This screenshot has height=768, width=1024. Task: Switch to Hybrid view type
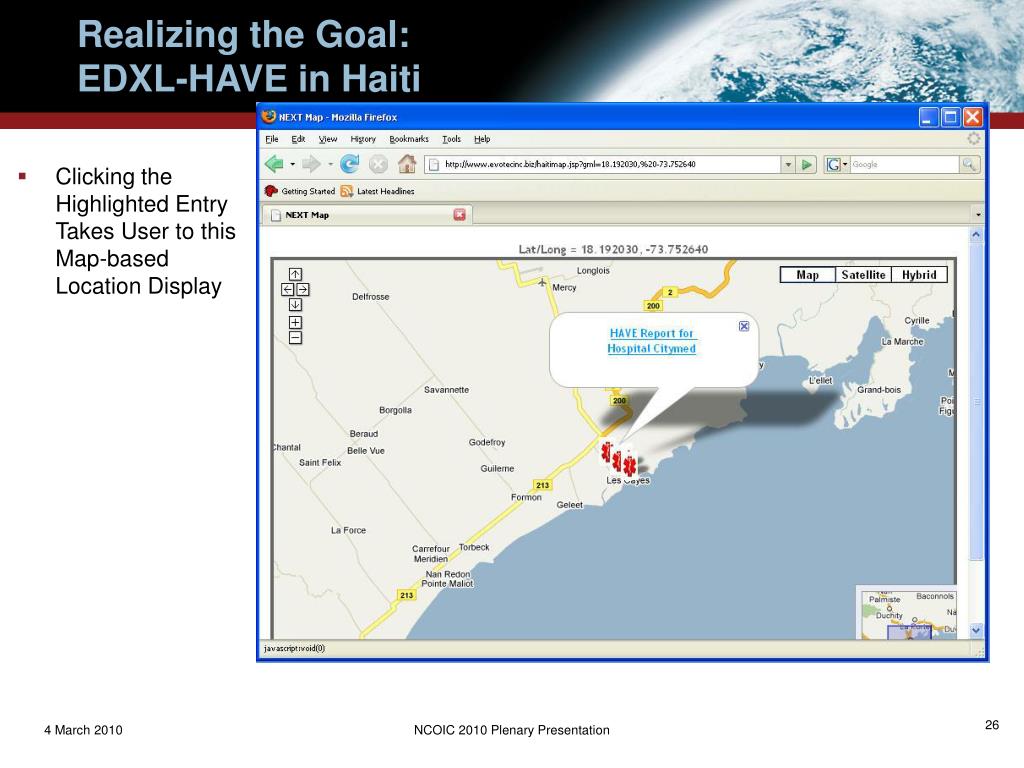pyautogui.click(x=919, y=275)
